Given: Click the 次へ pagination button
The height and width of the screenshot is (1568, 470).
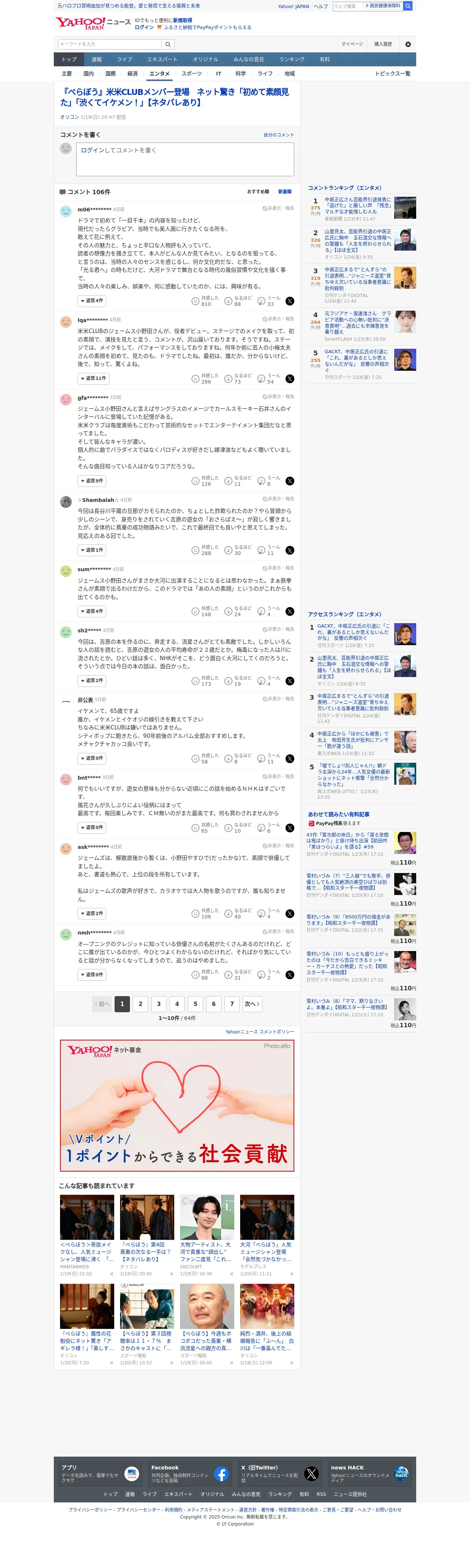Looking at the screenshot, I should point(252,1004).
